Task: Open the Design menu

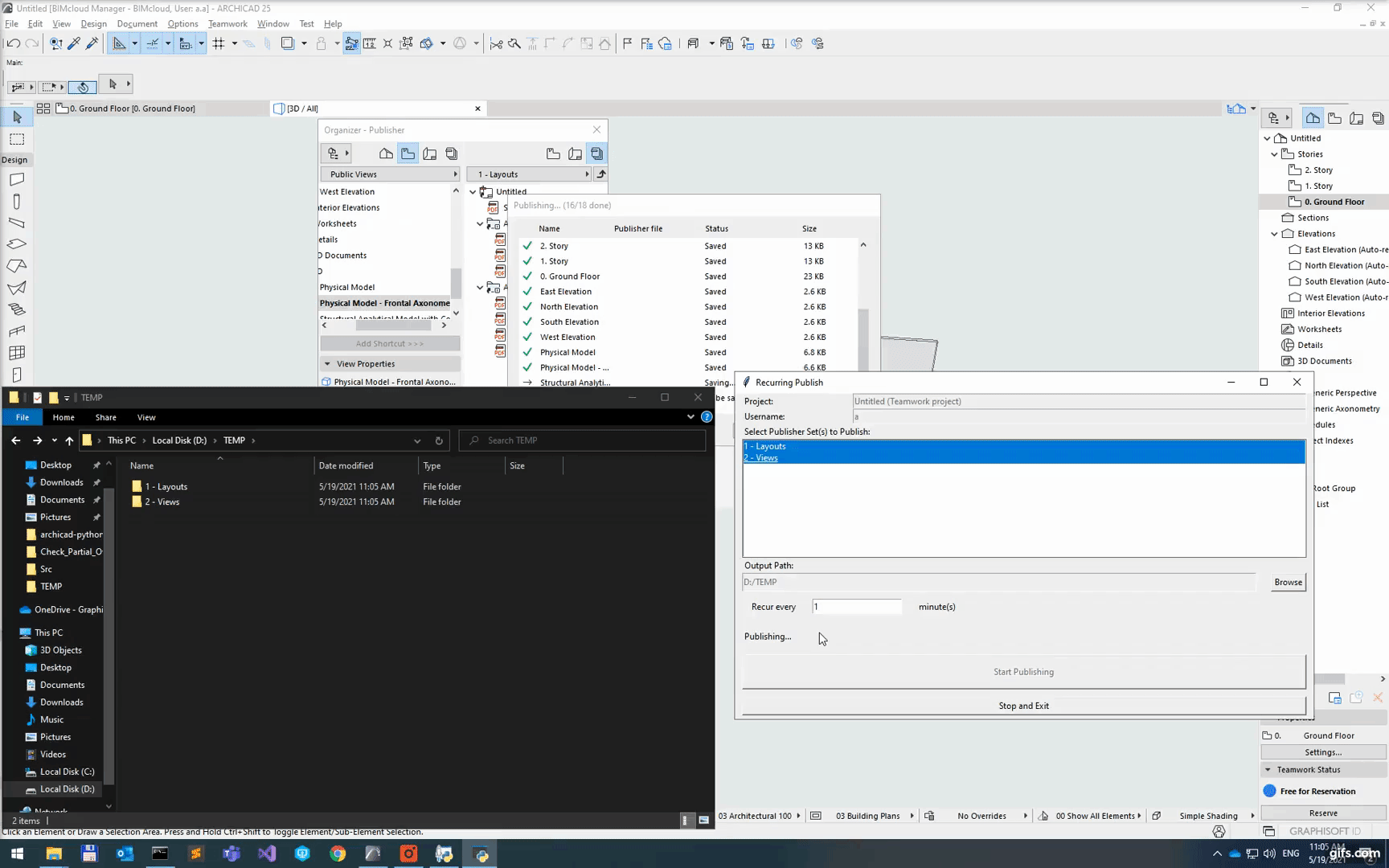Action: tap(94, 24)
